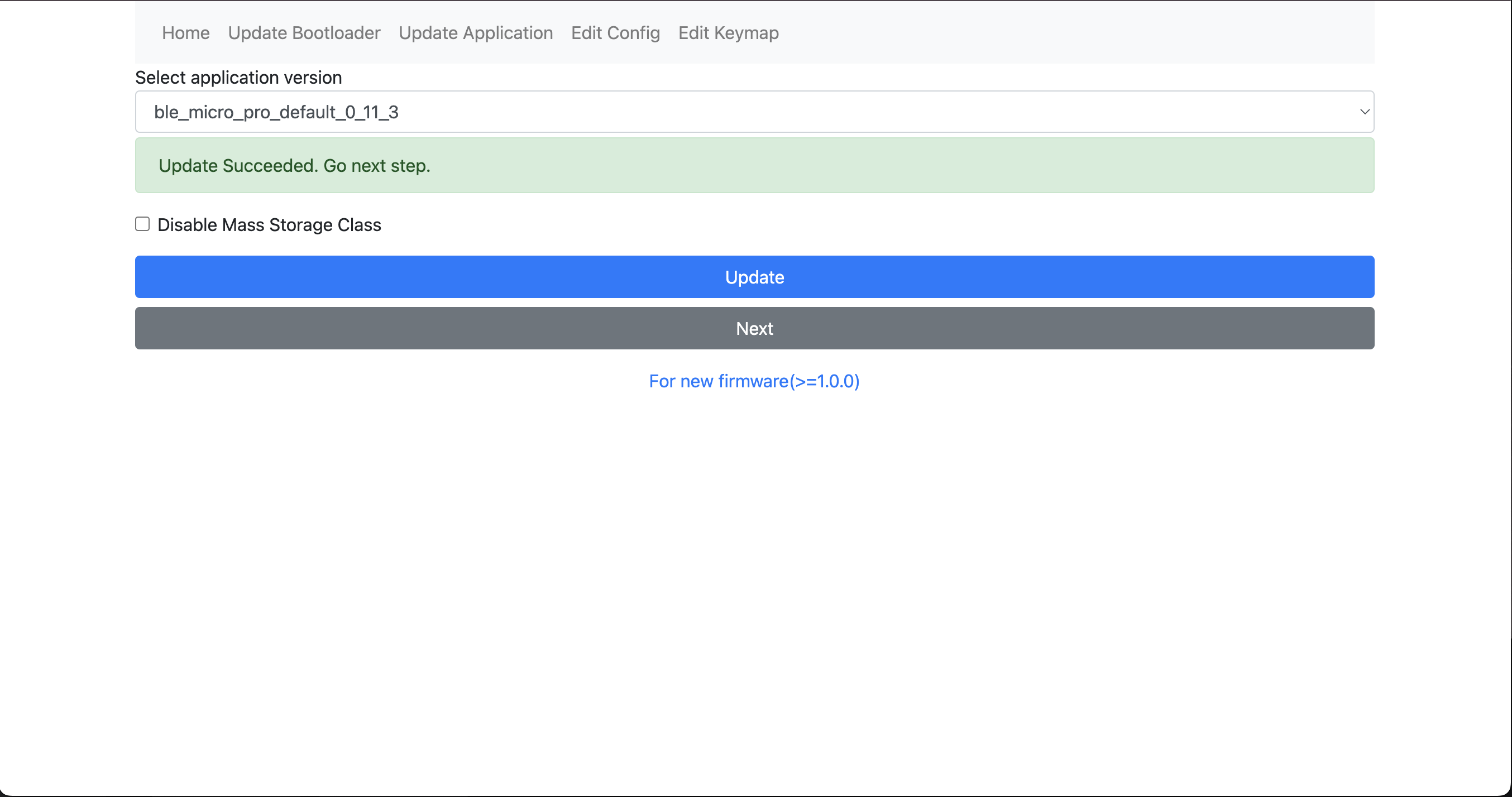Click the dropdown chevron arrow icon
This screenshot has width=1512, height=797.
click(x=1364, y=112)
